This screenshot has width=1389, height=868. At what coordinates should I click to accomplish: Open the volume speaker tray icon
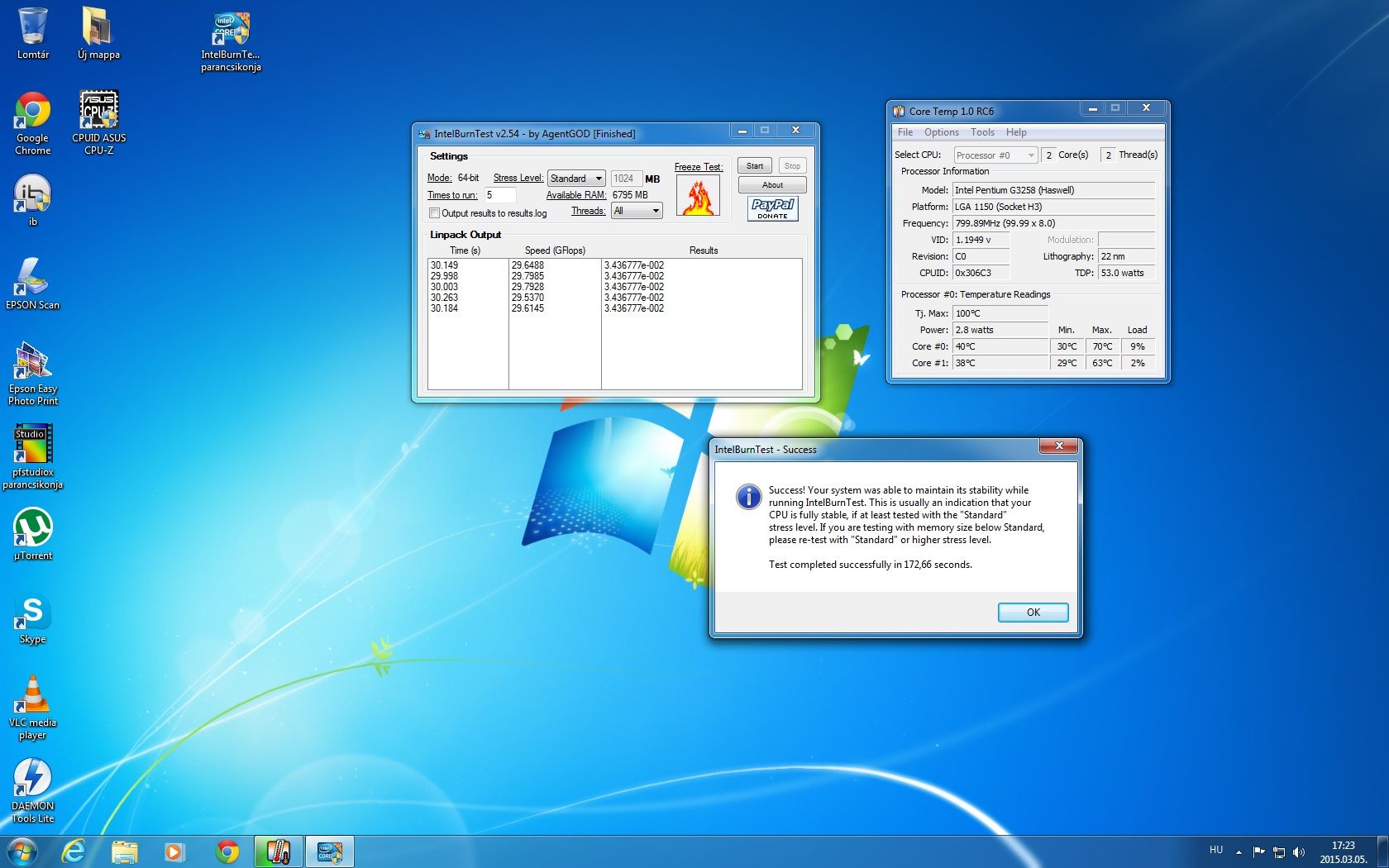(x=1299, y=851)
